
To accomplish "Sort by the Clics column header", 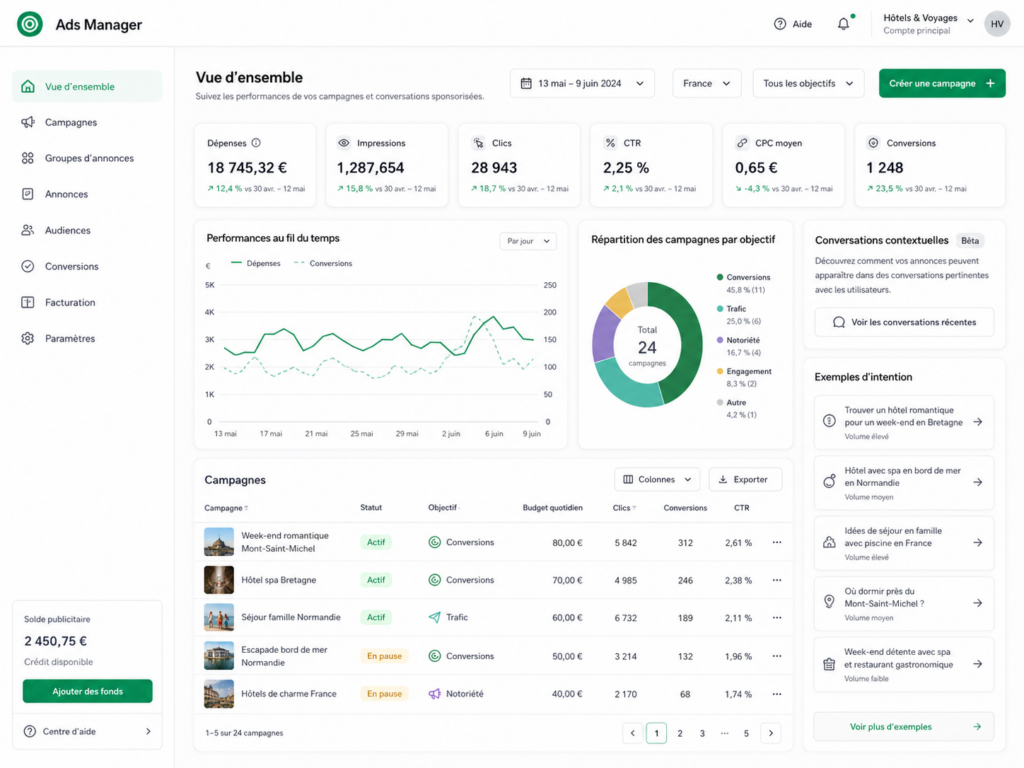I will pos(624,508).
